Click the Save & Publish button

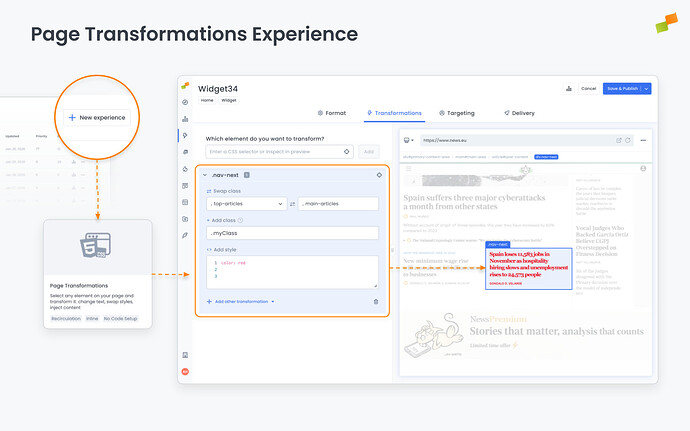(622, 88)
